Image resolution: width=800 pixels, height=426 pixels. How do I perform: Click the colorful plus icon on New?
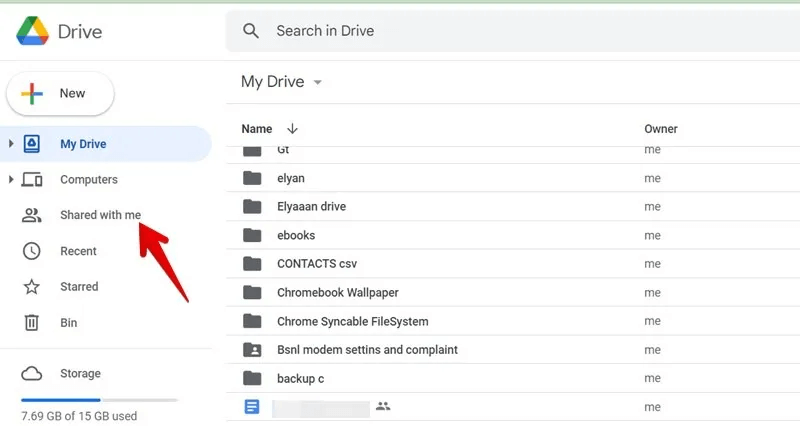(x=32, y=93)
